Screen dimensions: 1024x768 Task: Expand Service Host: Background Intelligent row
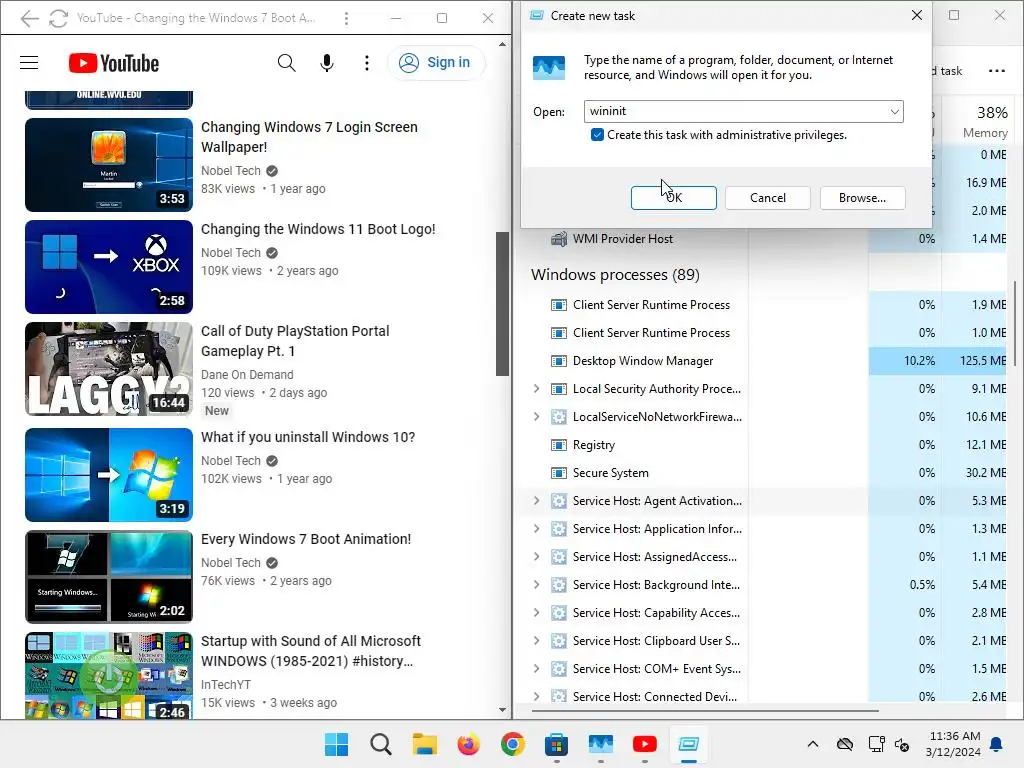pyautogui.click(x=536, y=585)
